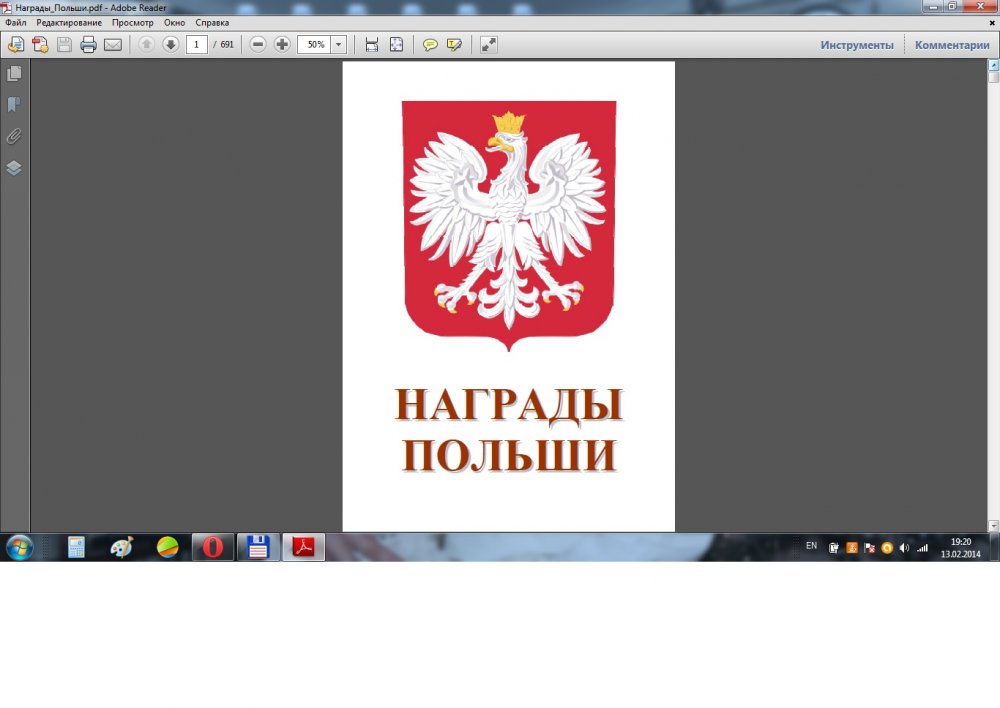
Task: Go to the previous page using the up arrow
Action: tap(146, 45)
